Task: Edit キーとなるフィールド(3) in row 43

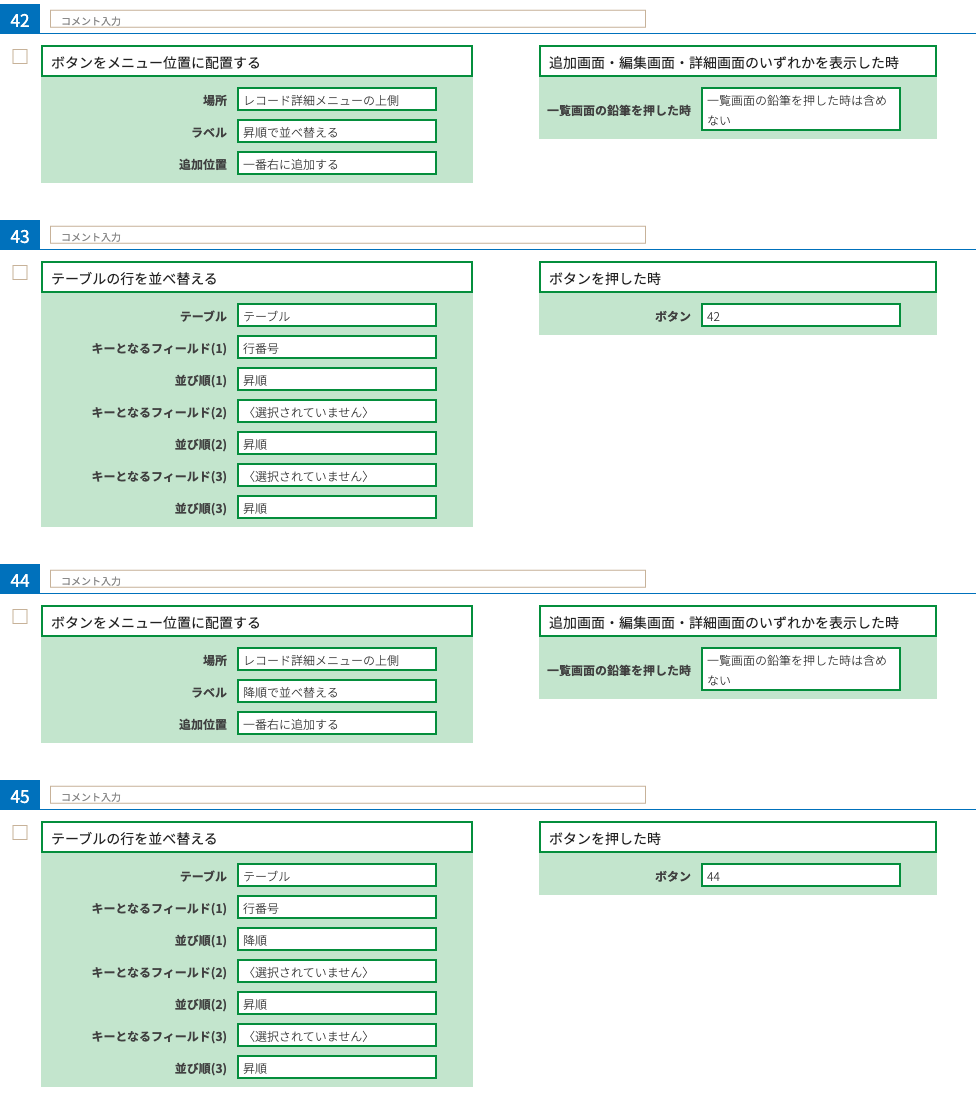Action: pyautogui.click(x=337, y=475)
